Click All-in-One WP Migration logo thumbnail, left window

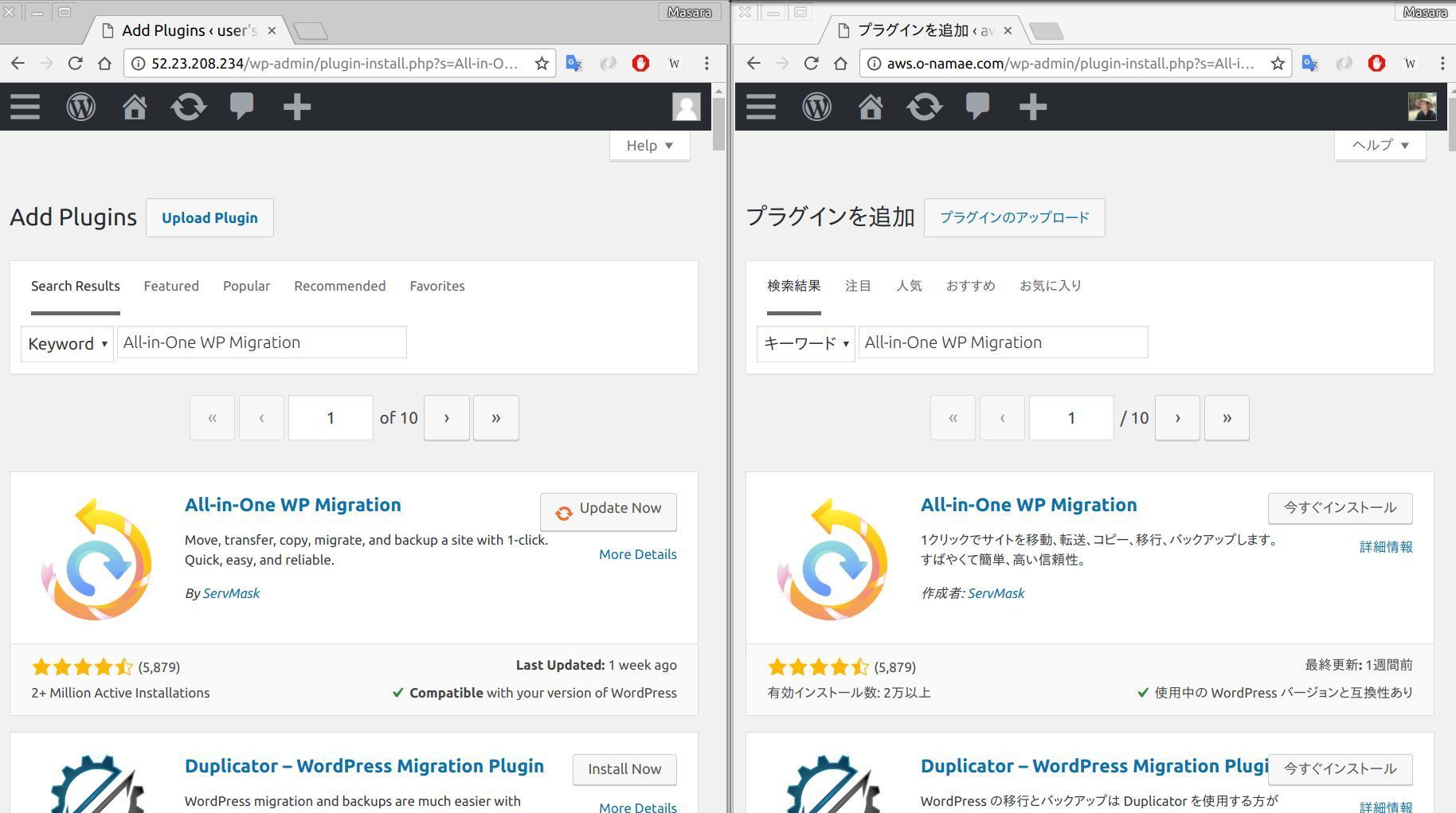pos(96,559)
